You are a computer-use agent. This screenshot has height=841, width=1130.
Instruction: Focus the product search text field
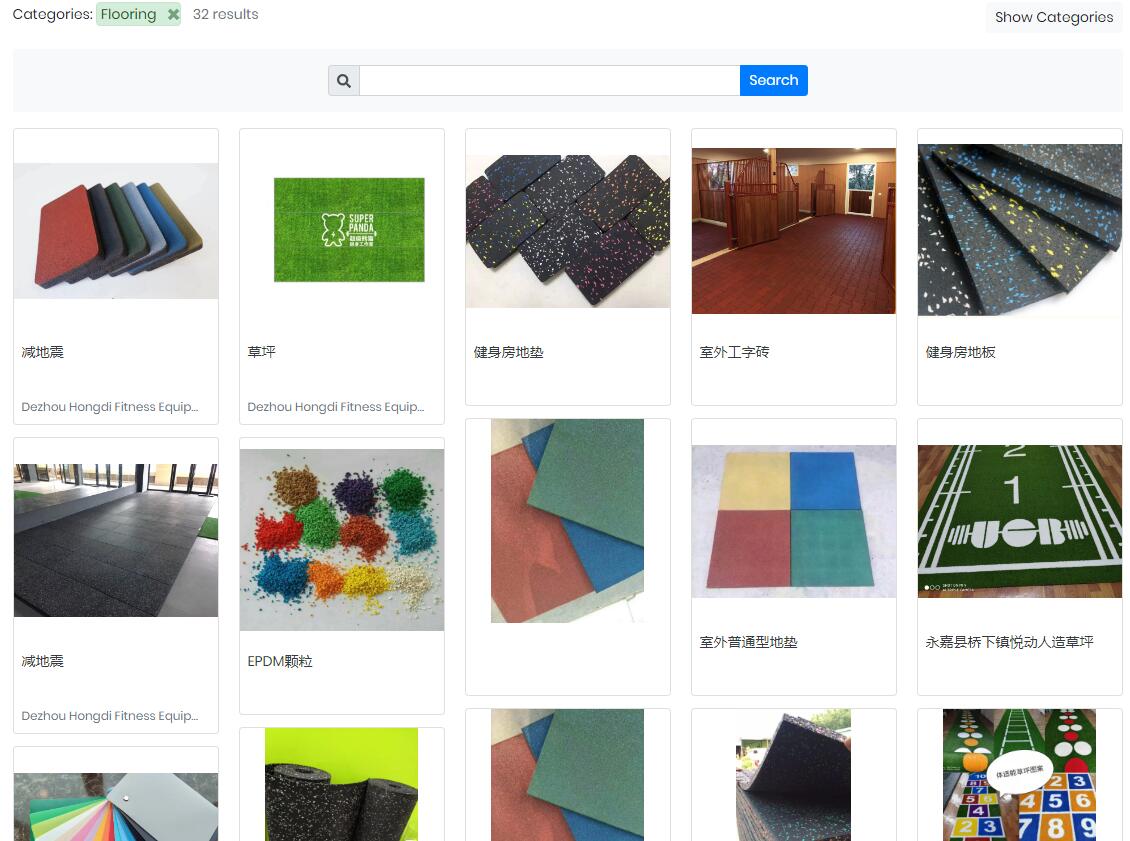point(549,81)
